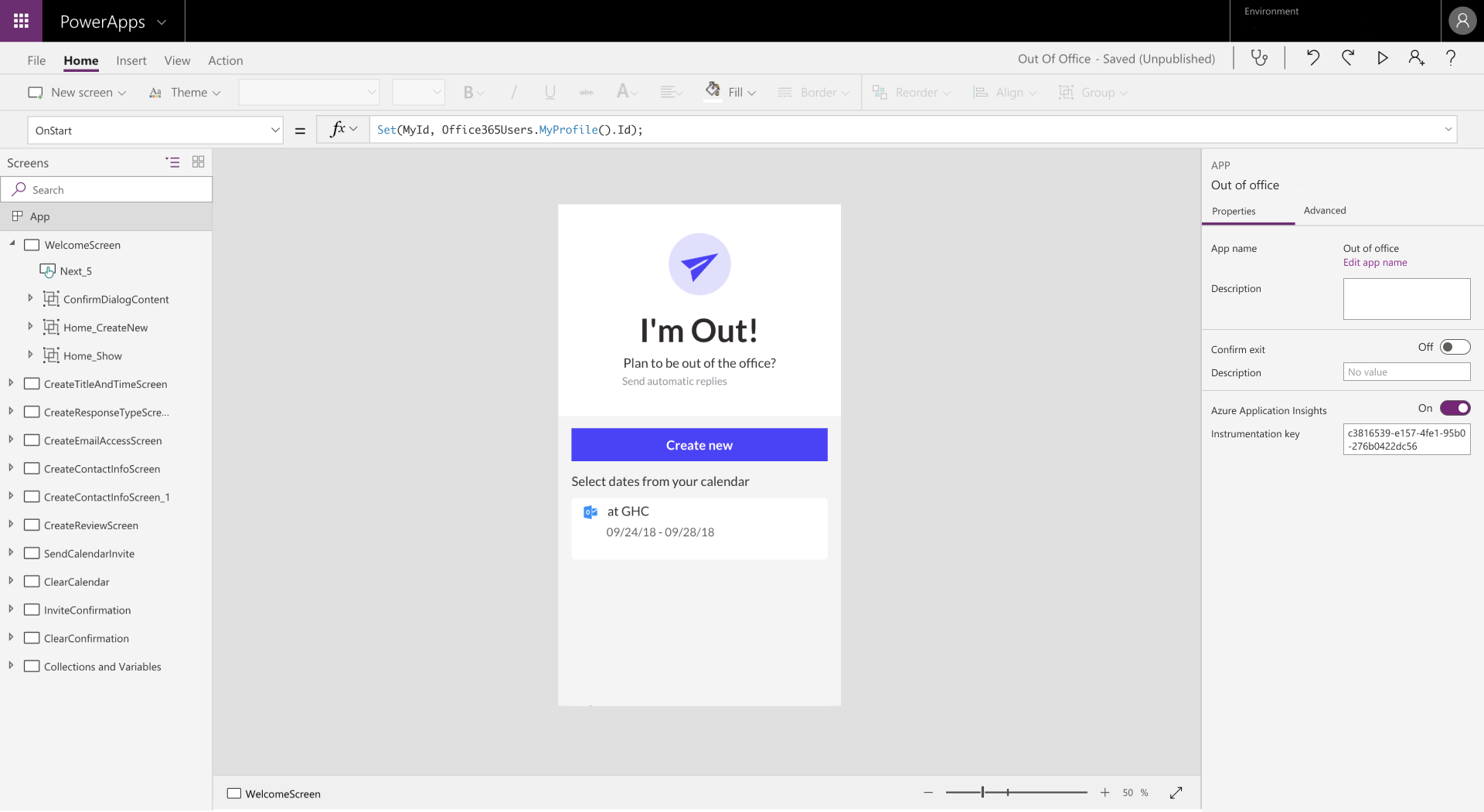Select the Outlook calendar icon in list
The height and width of the screenshot is (812, 1484).
[591, 512]
